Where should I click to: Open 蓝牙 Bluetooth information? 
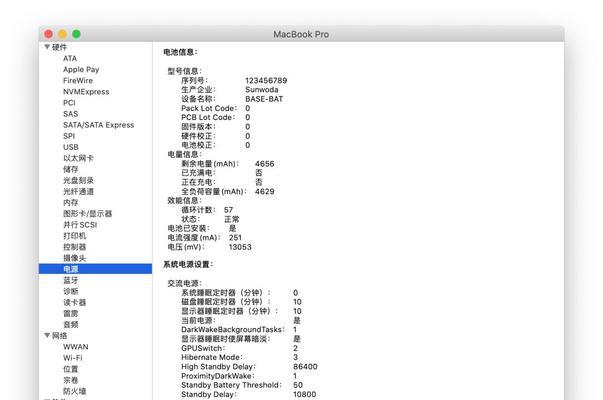(x=71, y=280)
